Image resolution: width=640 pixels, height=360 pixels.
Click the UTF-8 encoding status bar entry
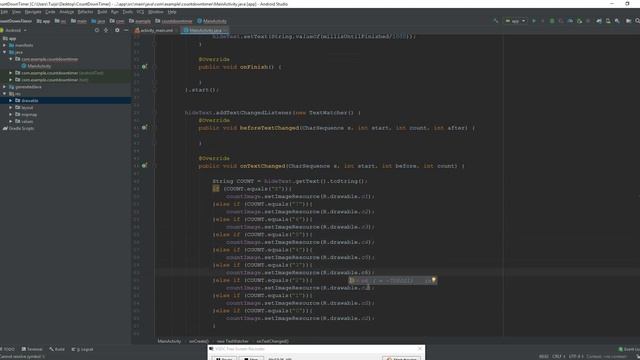[x=575, y=356]
